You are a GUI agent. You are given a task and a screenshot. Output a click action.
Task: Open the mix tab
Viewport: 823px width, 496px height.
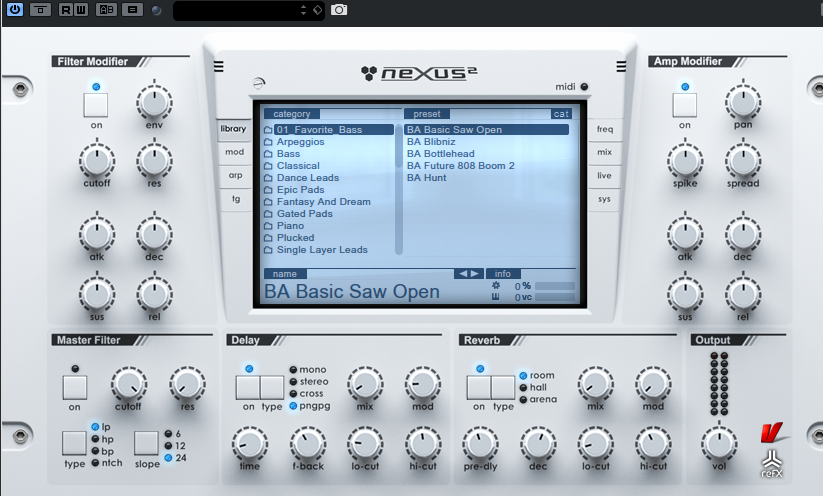click(x=605, y=152)
